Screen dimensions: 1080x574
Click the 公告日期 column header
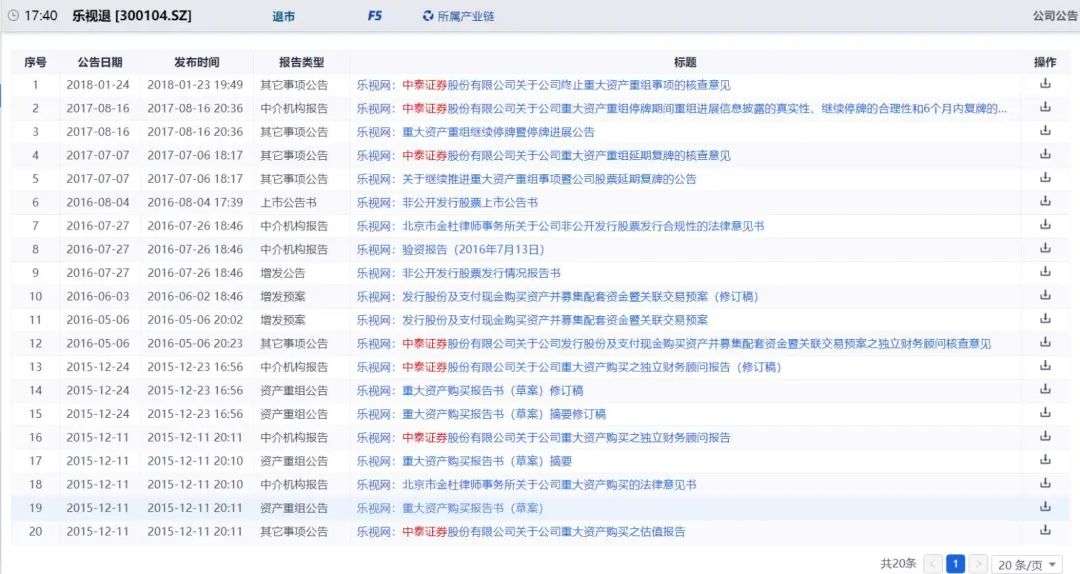pos(100,62)
